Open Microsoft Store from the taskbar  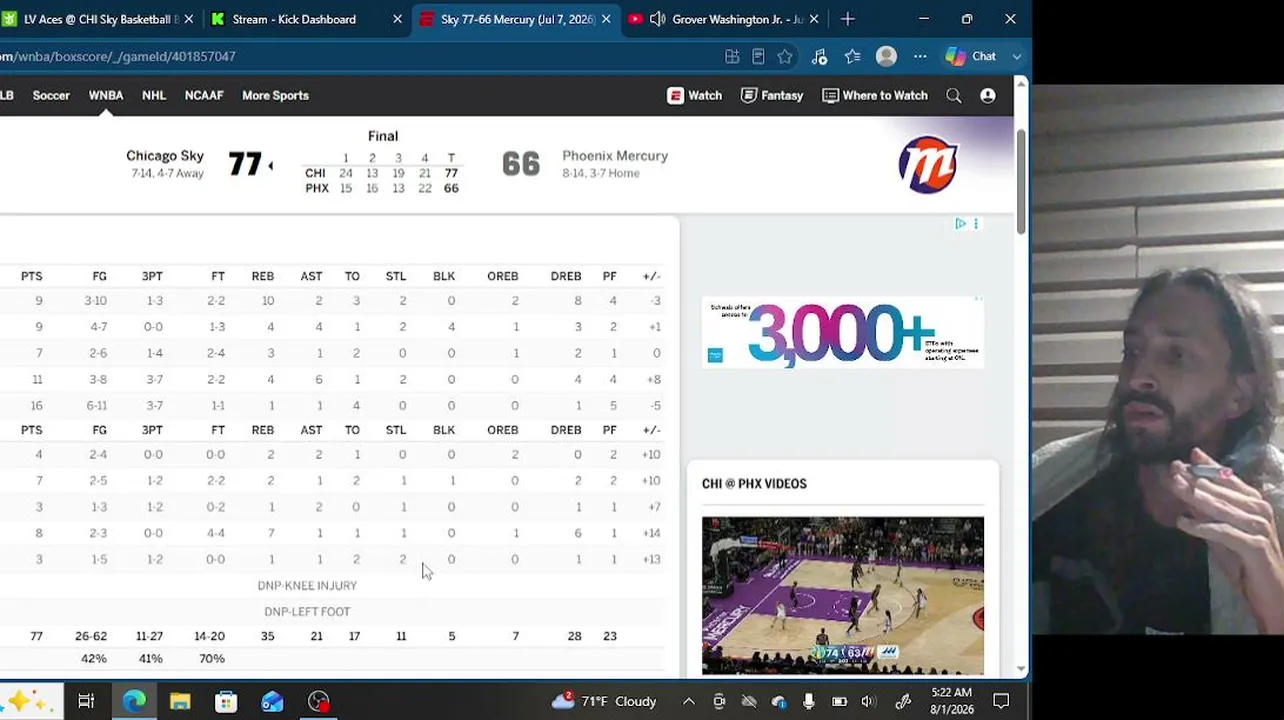point(226,702)
